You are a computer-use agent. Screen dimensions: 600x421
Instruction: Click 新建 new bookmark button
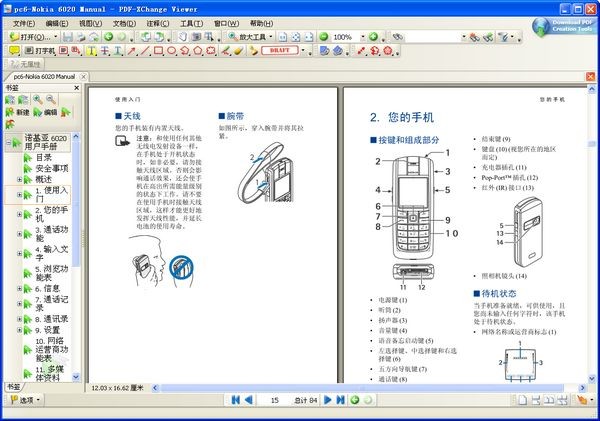18,112
